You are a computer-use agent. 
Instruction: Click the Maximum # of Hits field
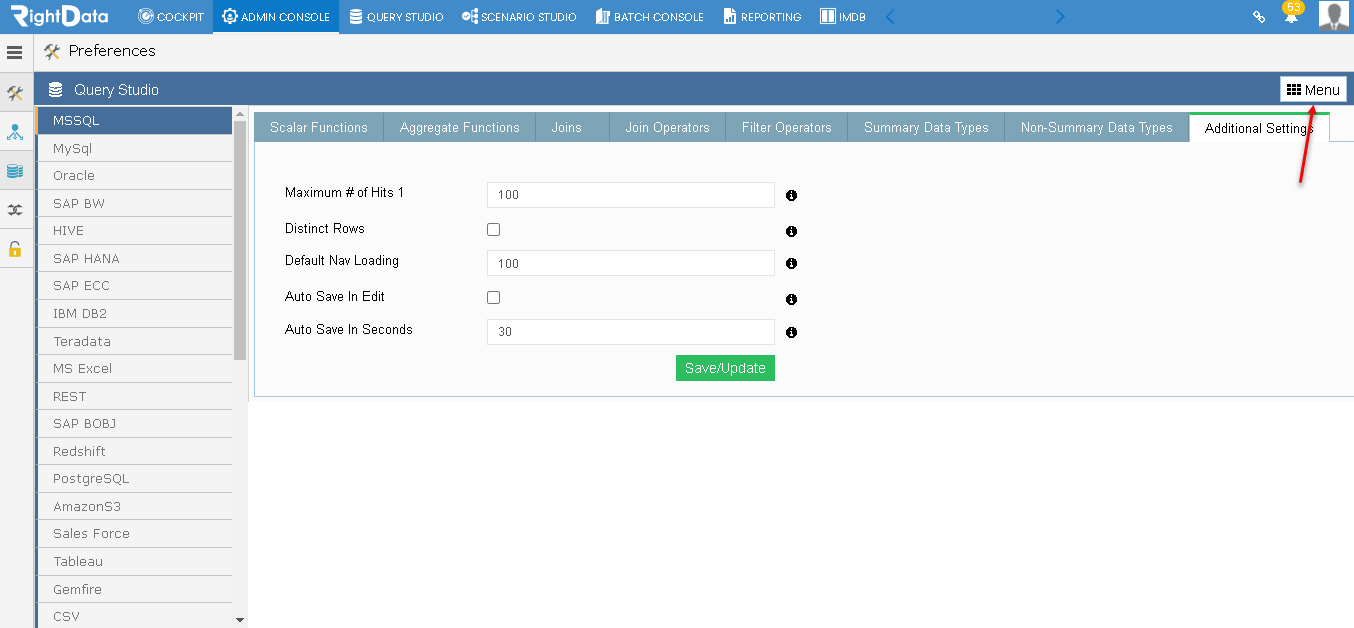(x=631, y=195)
